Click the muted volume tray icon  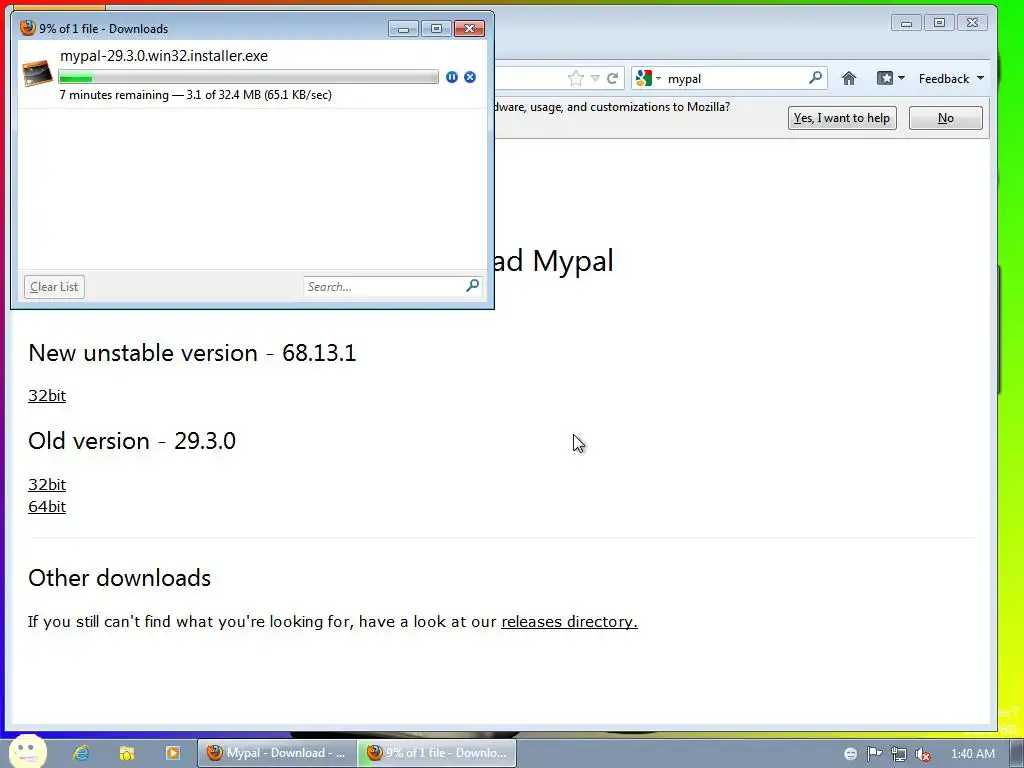[923, 754]
